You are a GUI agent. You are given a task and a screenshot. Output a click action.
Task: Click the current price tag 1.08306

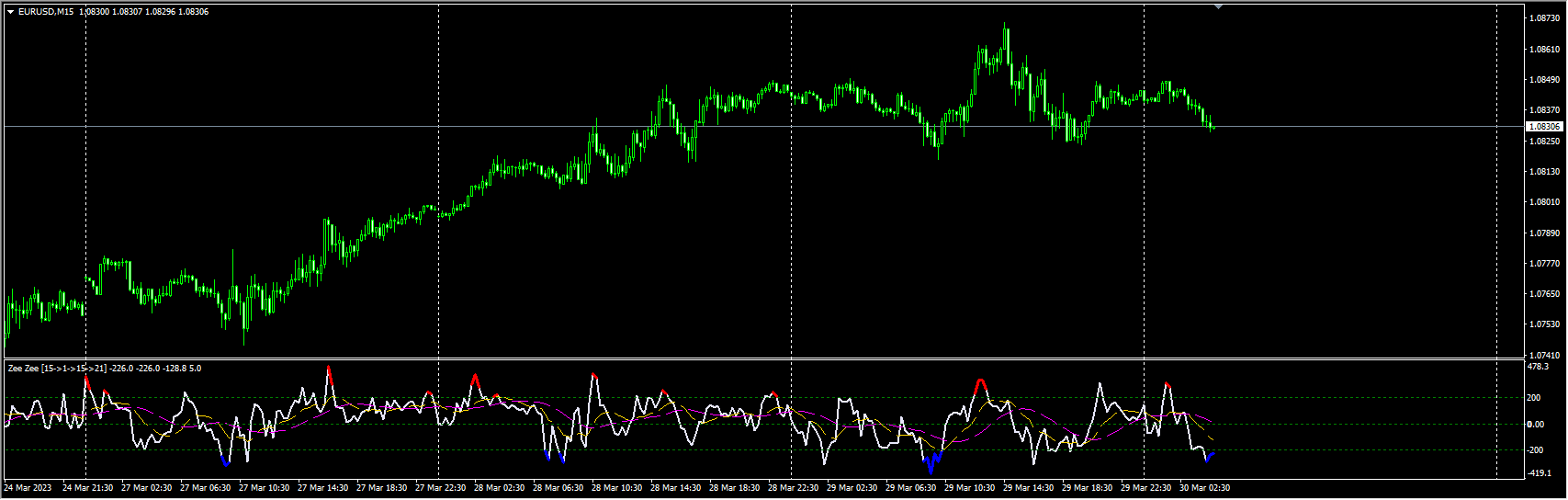click(x=1544, y=126)
